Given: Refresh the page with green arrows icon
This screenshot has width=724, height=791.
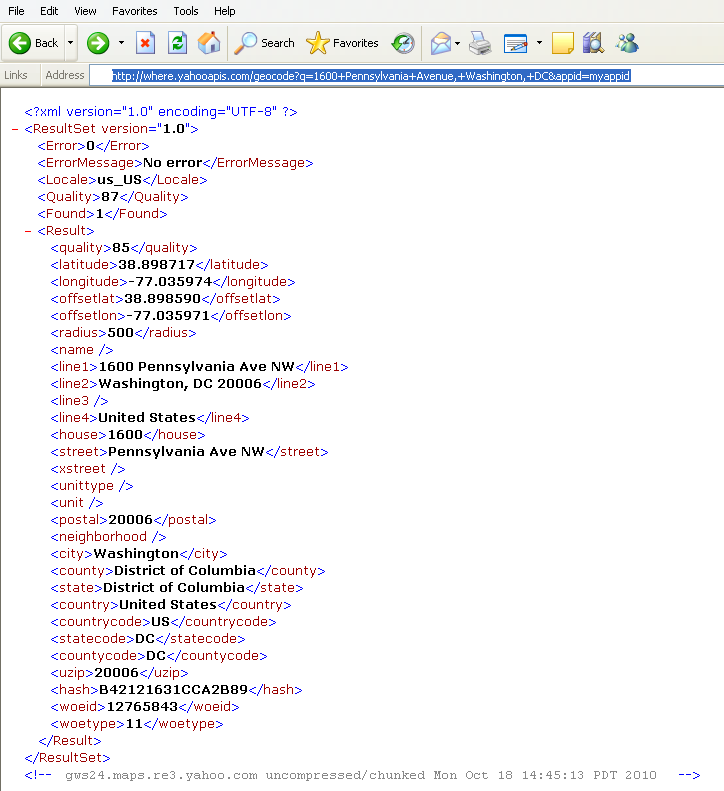Looking at the screenshot, I should [x=178, y=43].
